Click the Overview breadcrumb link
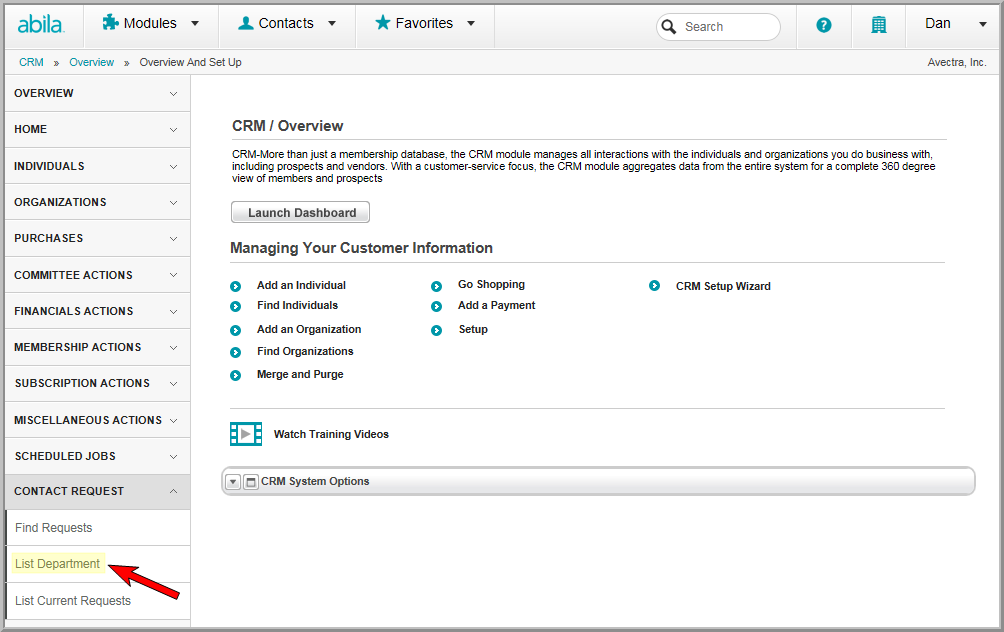1004x632 pixels. click(92, 62)
